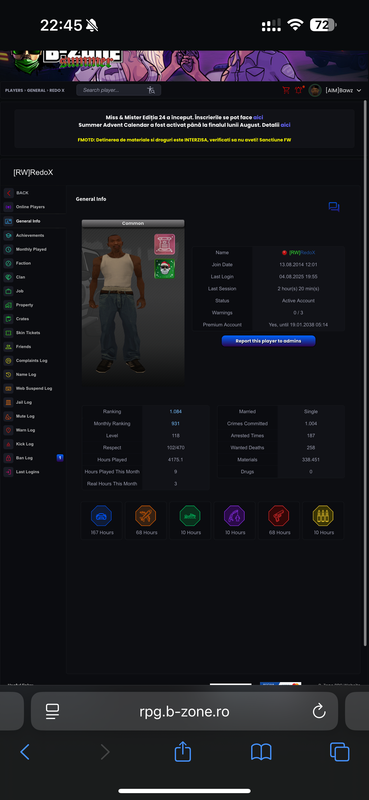Click the page vertical scrollbar
This screenshot has width=369, height=800.
365,372
